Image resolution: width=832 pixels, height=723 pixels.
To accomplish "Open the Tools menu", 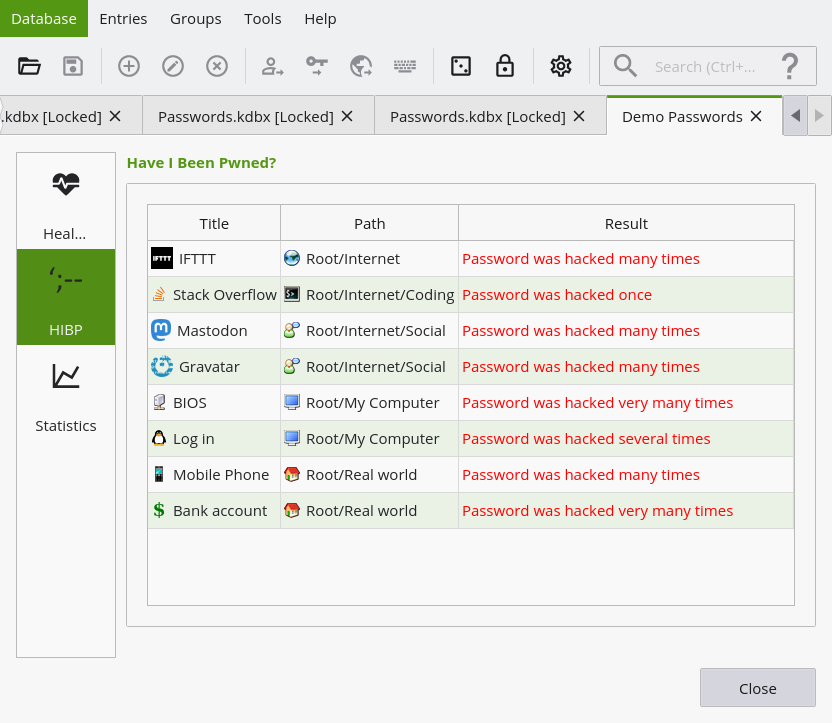I will pyautogui.click(x=263, y=19).
